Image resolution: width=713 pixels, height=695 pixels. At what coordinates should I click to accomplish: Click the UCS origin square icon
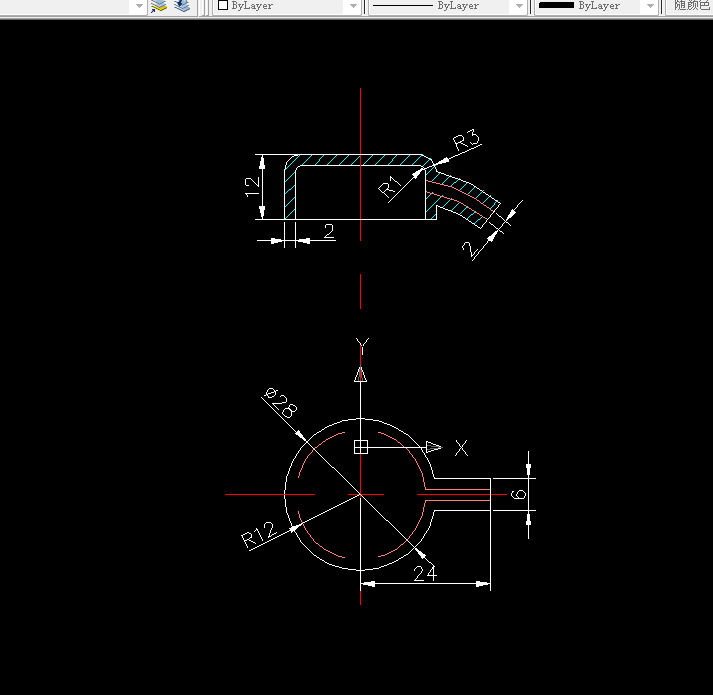(361, 447)
